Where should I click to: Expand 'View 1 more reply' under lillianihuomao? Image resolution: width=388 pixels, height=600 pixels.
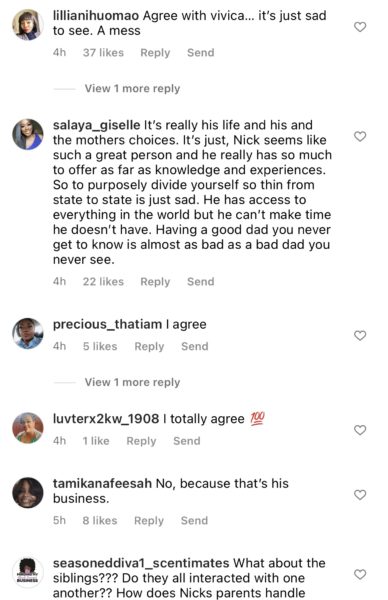(132, 88)
